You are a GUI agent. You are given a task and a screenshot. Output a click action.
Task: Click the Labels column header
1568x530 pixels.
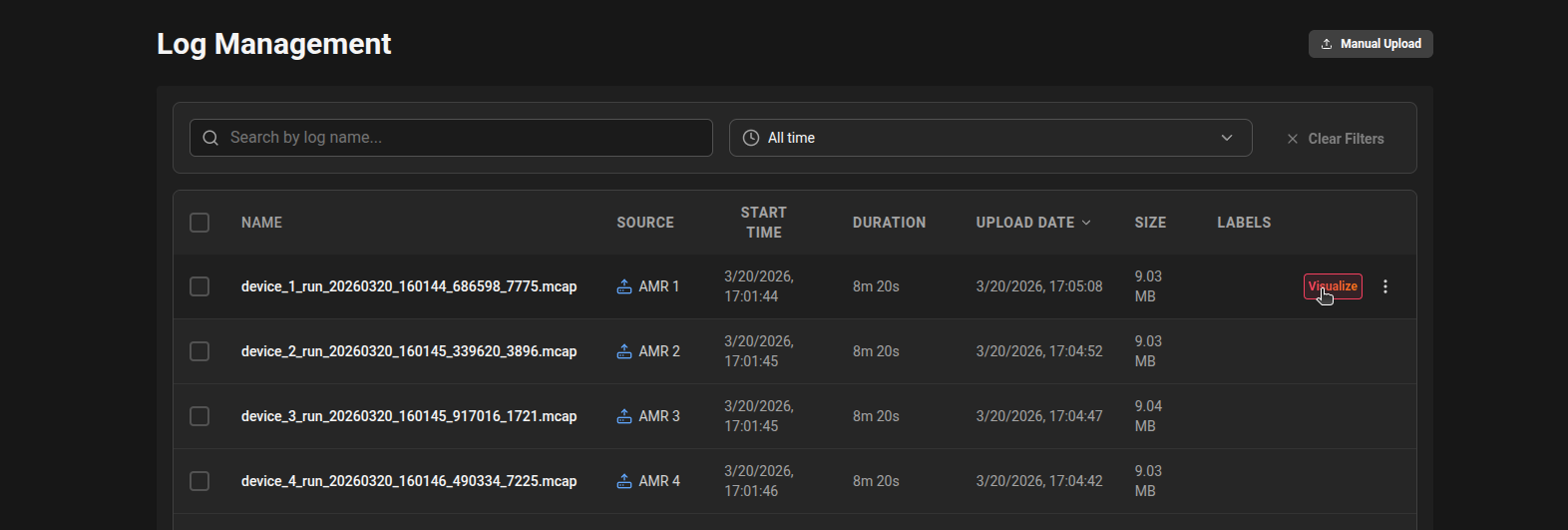pos(1244,223)
